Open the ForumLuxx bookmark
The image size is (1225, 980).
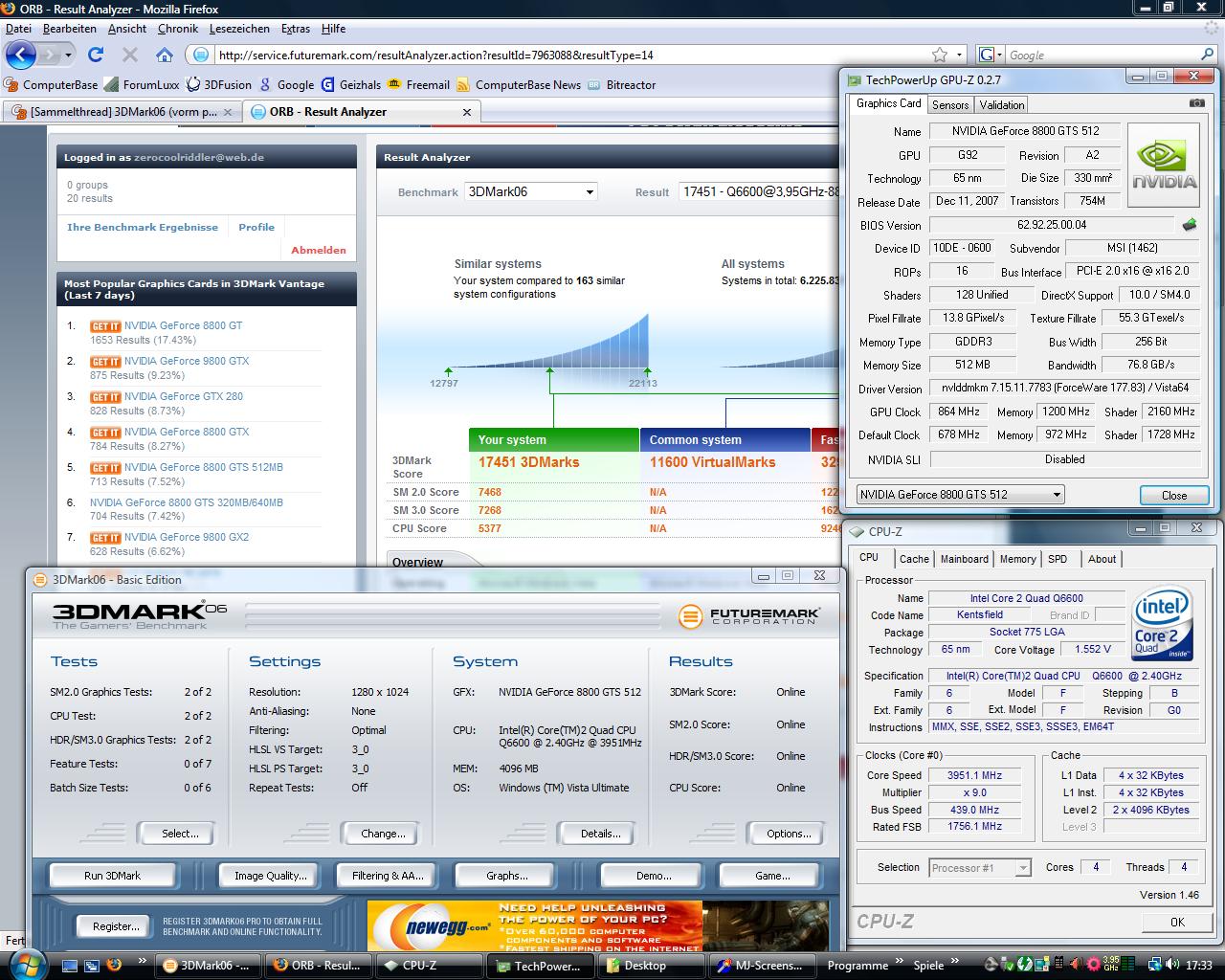pos(142,84)
